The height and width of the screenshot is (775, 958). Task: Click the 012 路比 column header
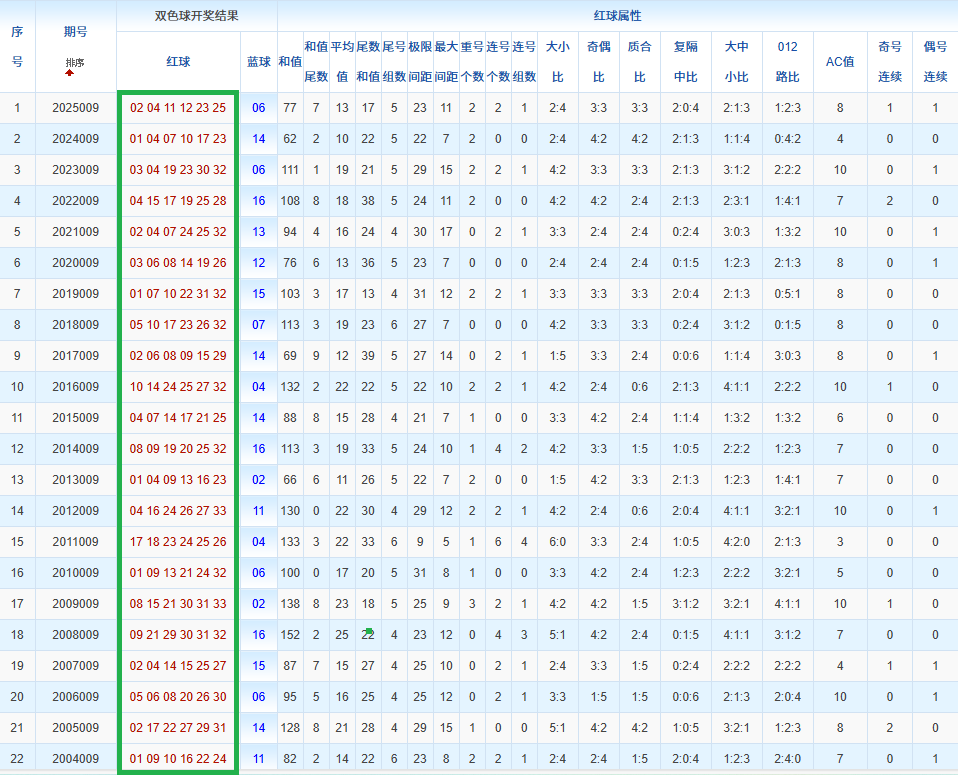[x=788, y=61]
